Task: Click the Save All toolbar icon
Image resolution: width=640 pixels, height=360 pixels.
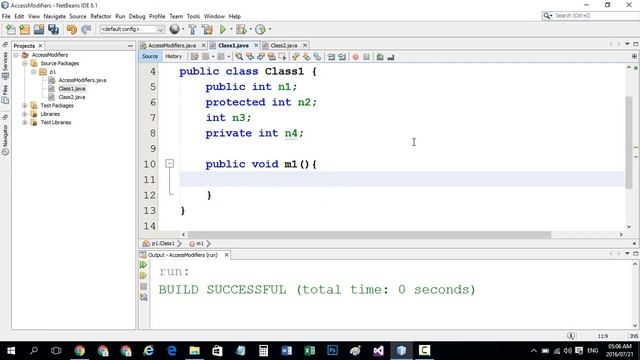Action: pyautogui.click(x=53, y=29)
